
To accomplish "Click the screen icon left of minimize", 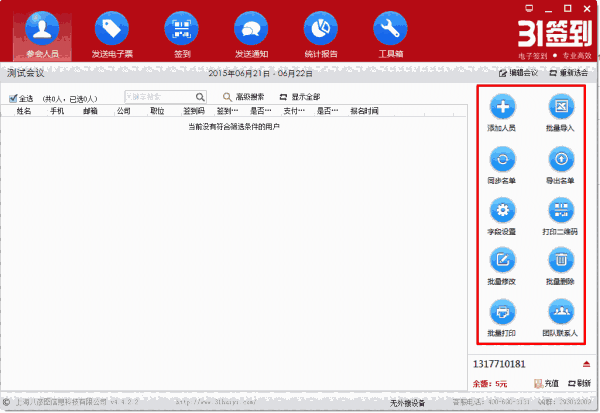I will pyautogui.click(x=529, y=8).
